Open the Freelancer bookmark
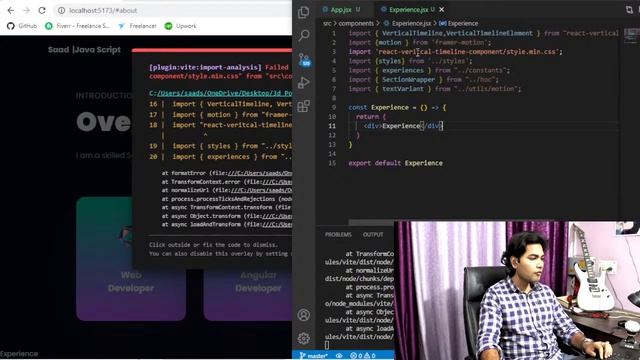The width and height of the screenshot is (640, 360). coord(137,26)
